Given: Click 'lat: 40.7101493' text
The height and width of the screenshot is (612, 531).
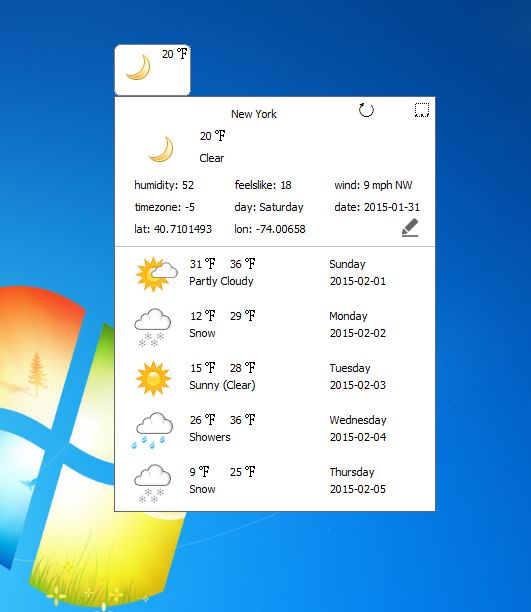Looking at the screenshot, I should point(173,229).
